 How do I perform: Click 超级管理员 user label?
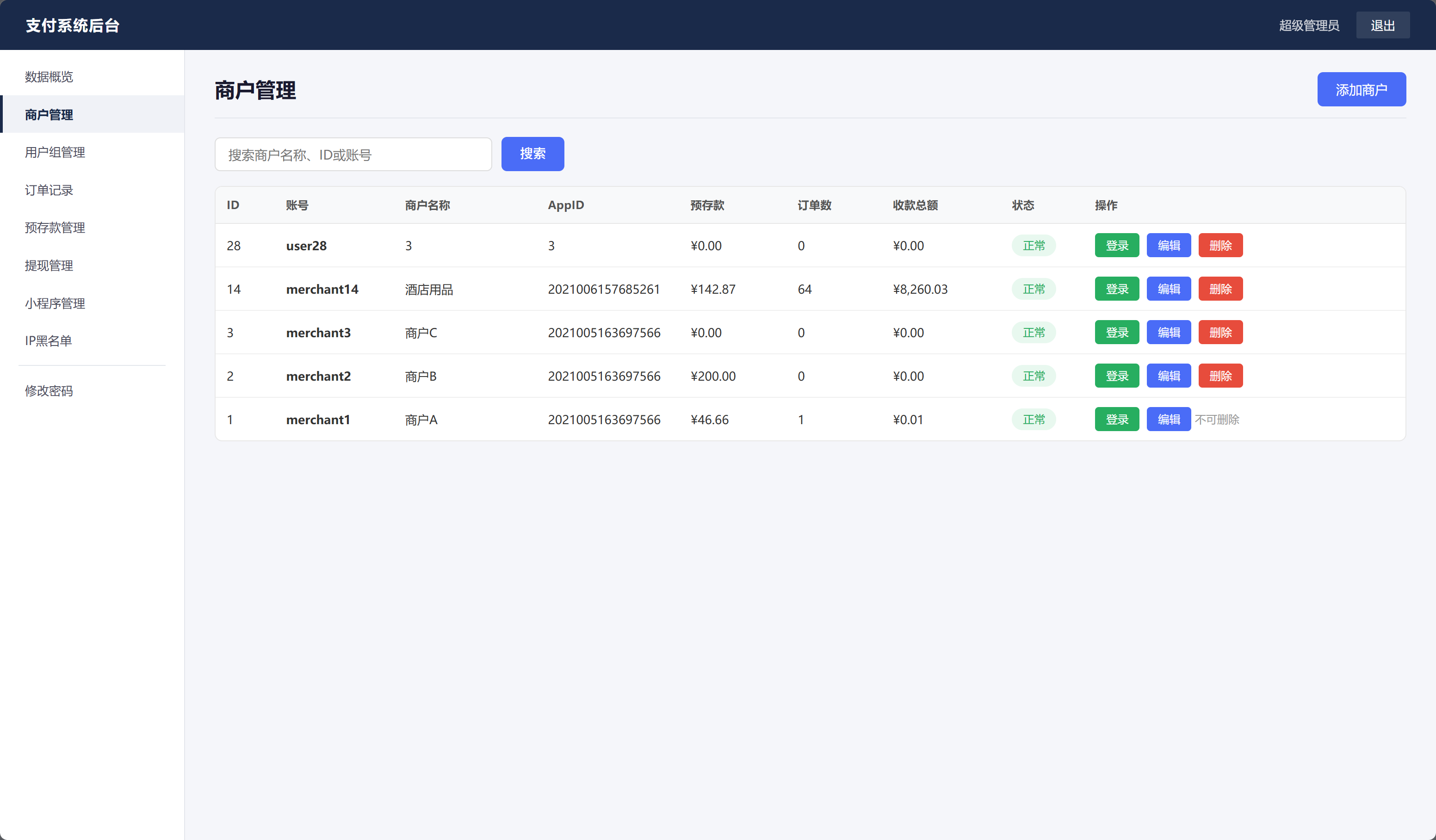pos(1309,25)
